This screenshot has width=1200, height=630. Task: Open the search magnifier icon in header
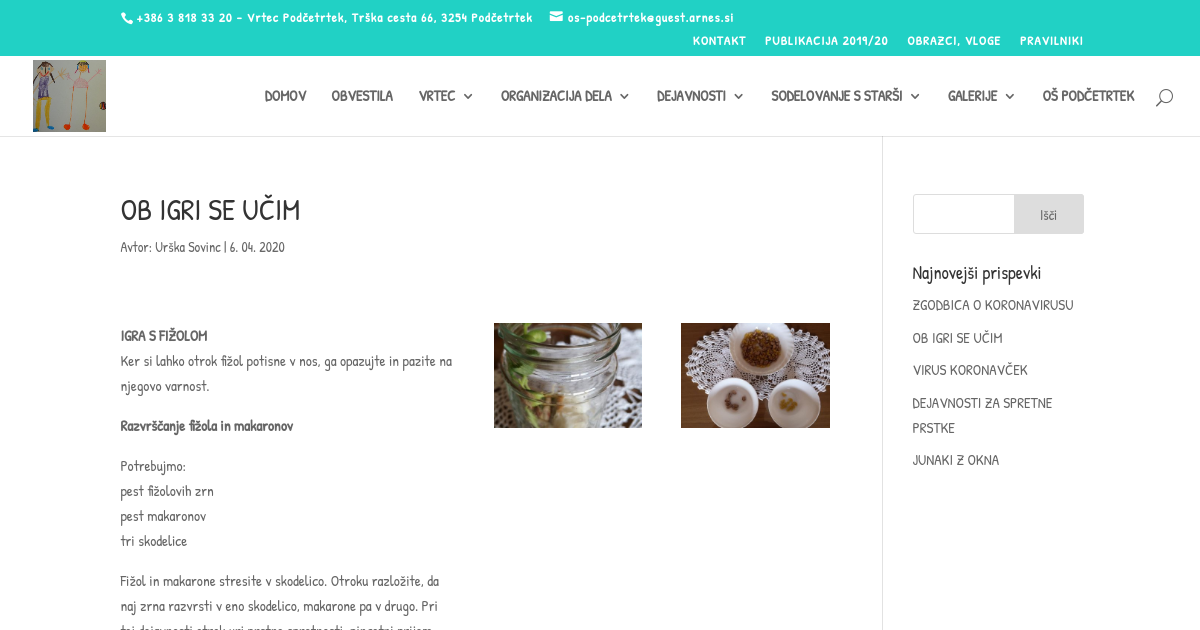[x=1164, y=97]
